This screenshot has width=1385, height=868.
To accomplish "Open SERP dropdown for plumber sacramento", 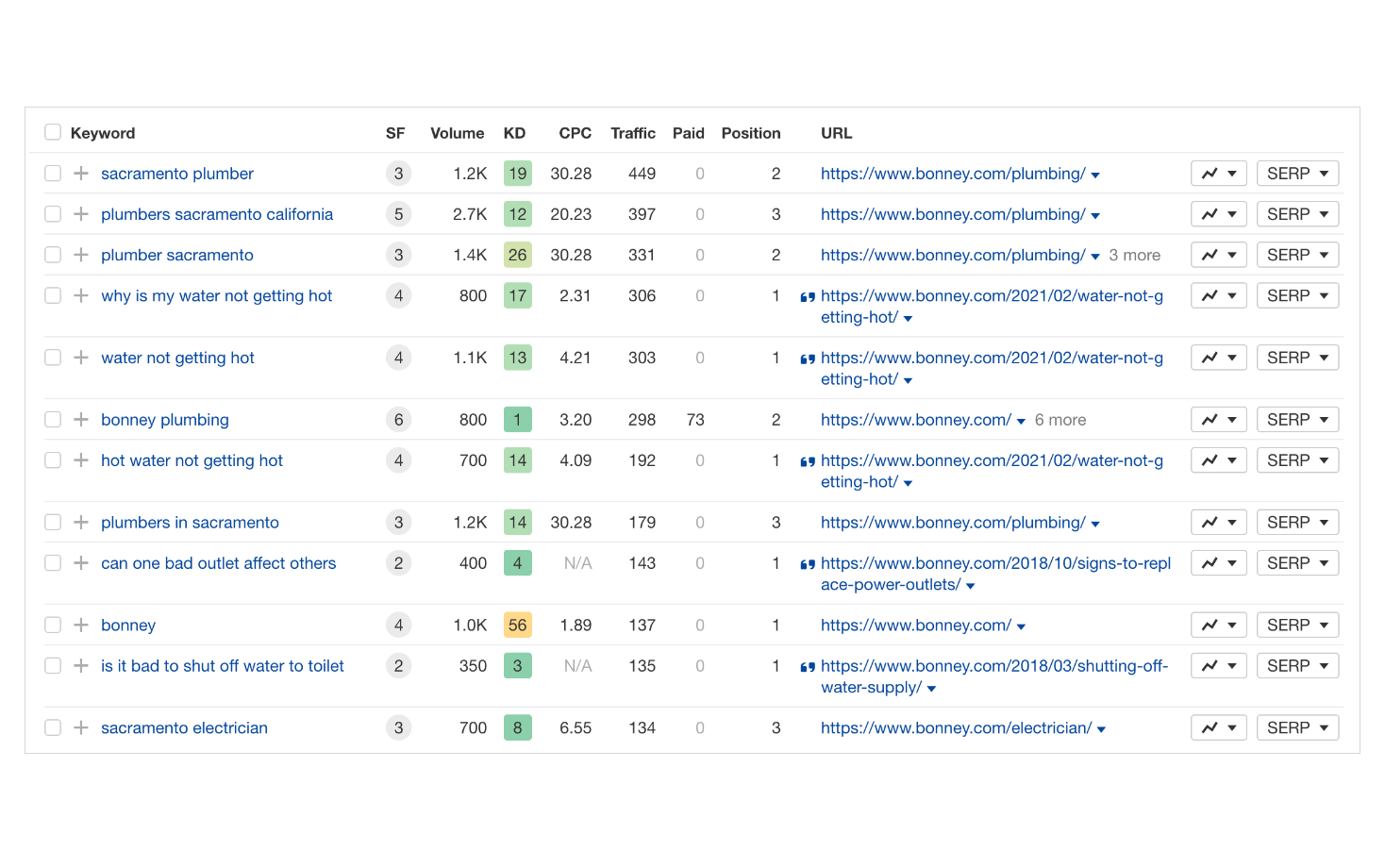I will click(1297, 255).
